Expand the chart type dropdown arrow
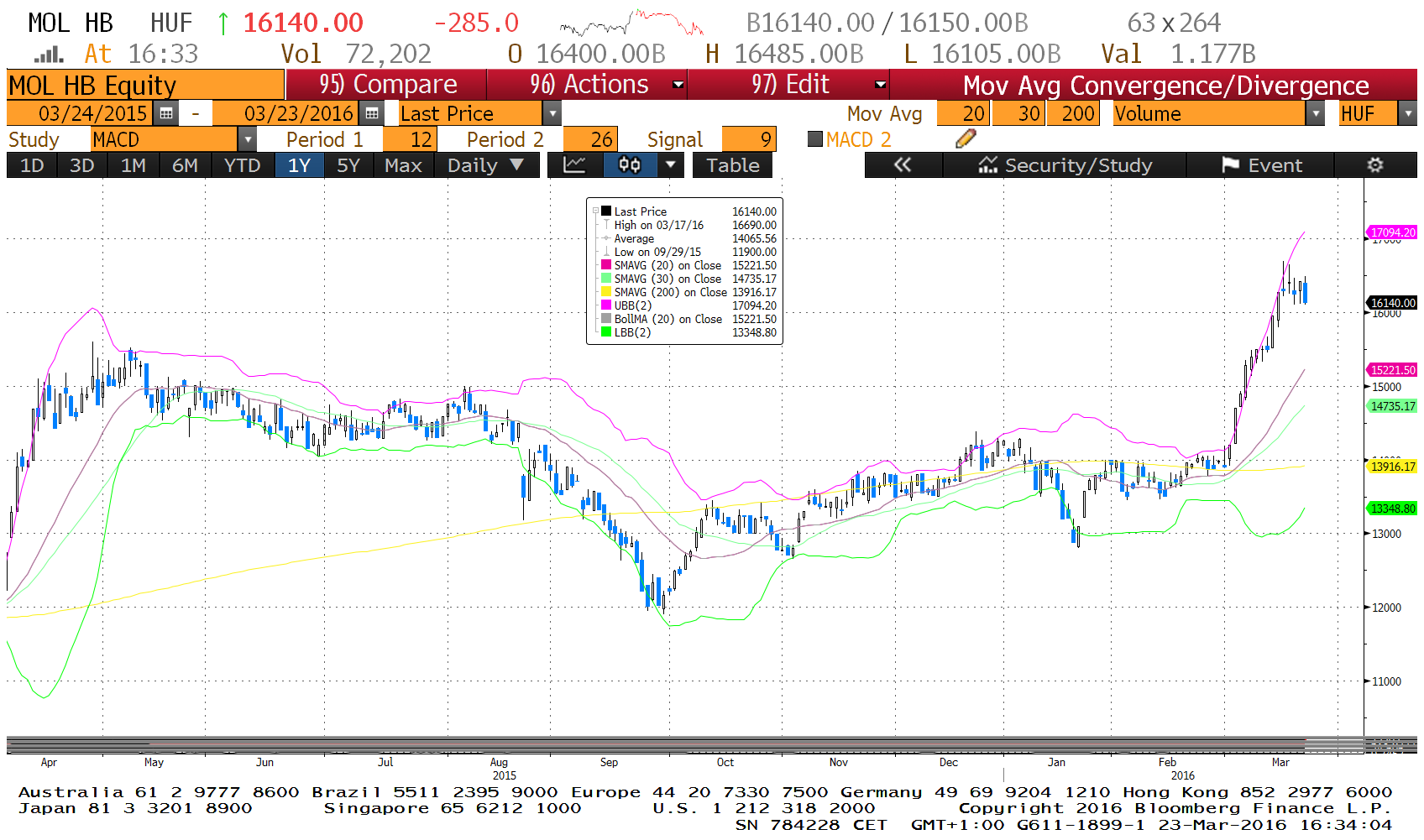 point(670,165)
